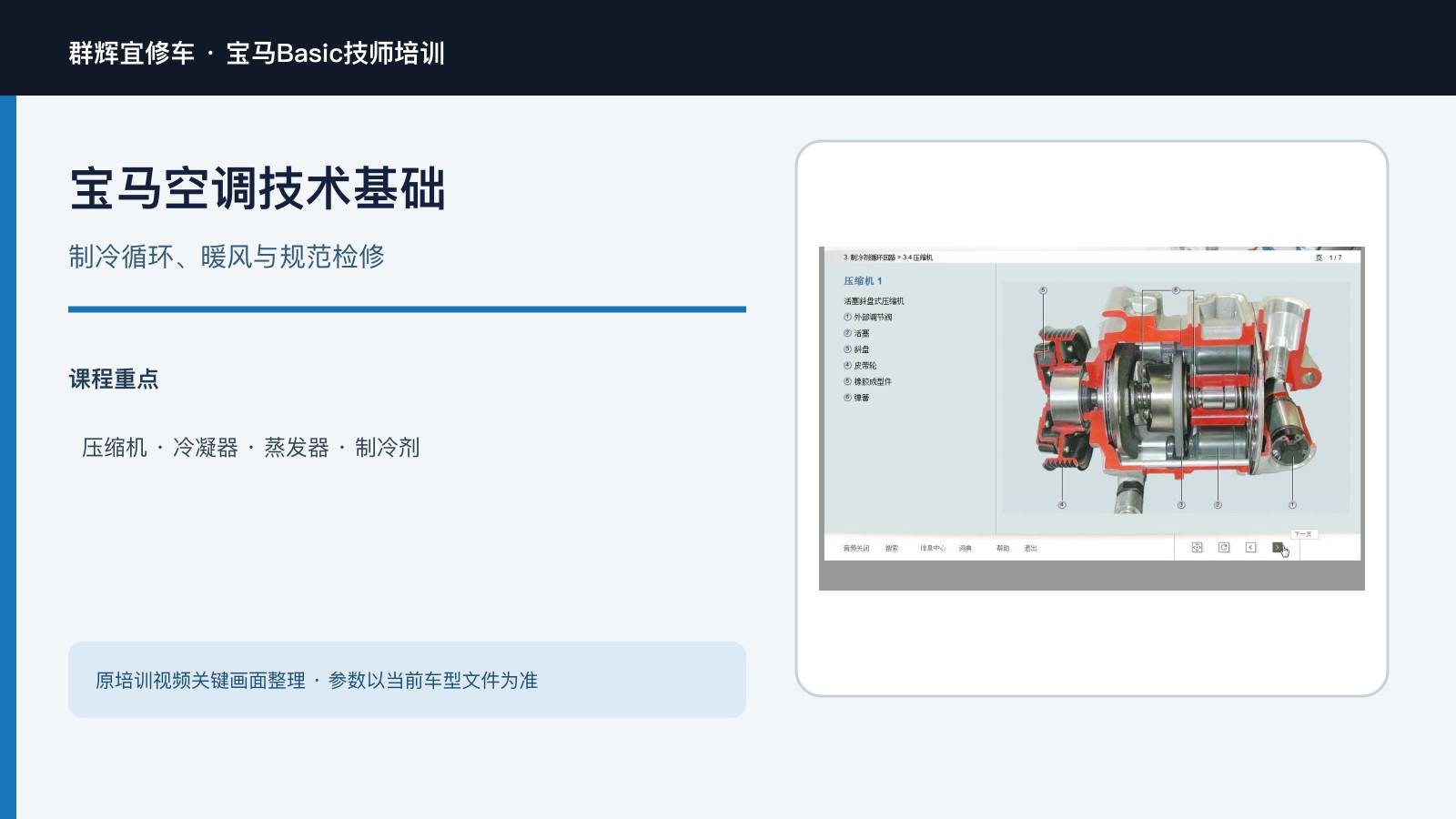
Task: Toggle audio with 音频关闭
Action: (x=856, y=549)
